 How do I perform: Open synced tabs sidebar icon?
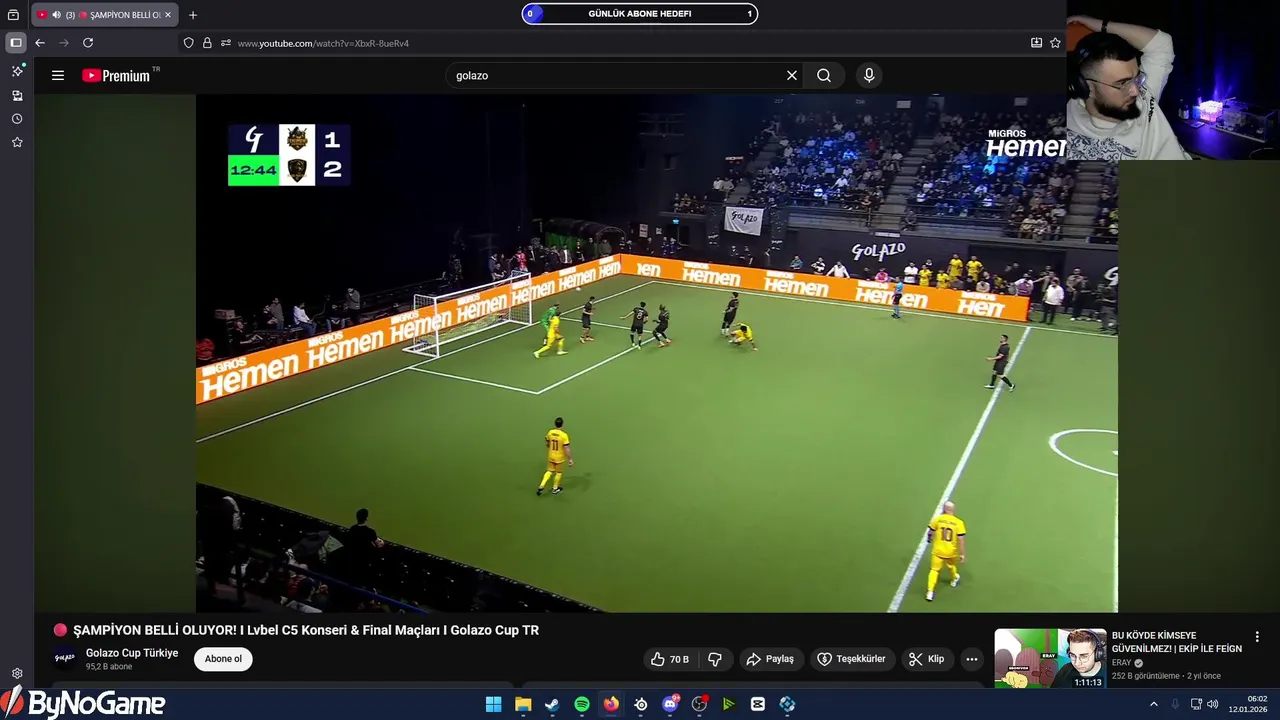click(x=17, y=95)
